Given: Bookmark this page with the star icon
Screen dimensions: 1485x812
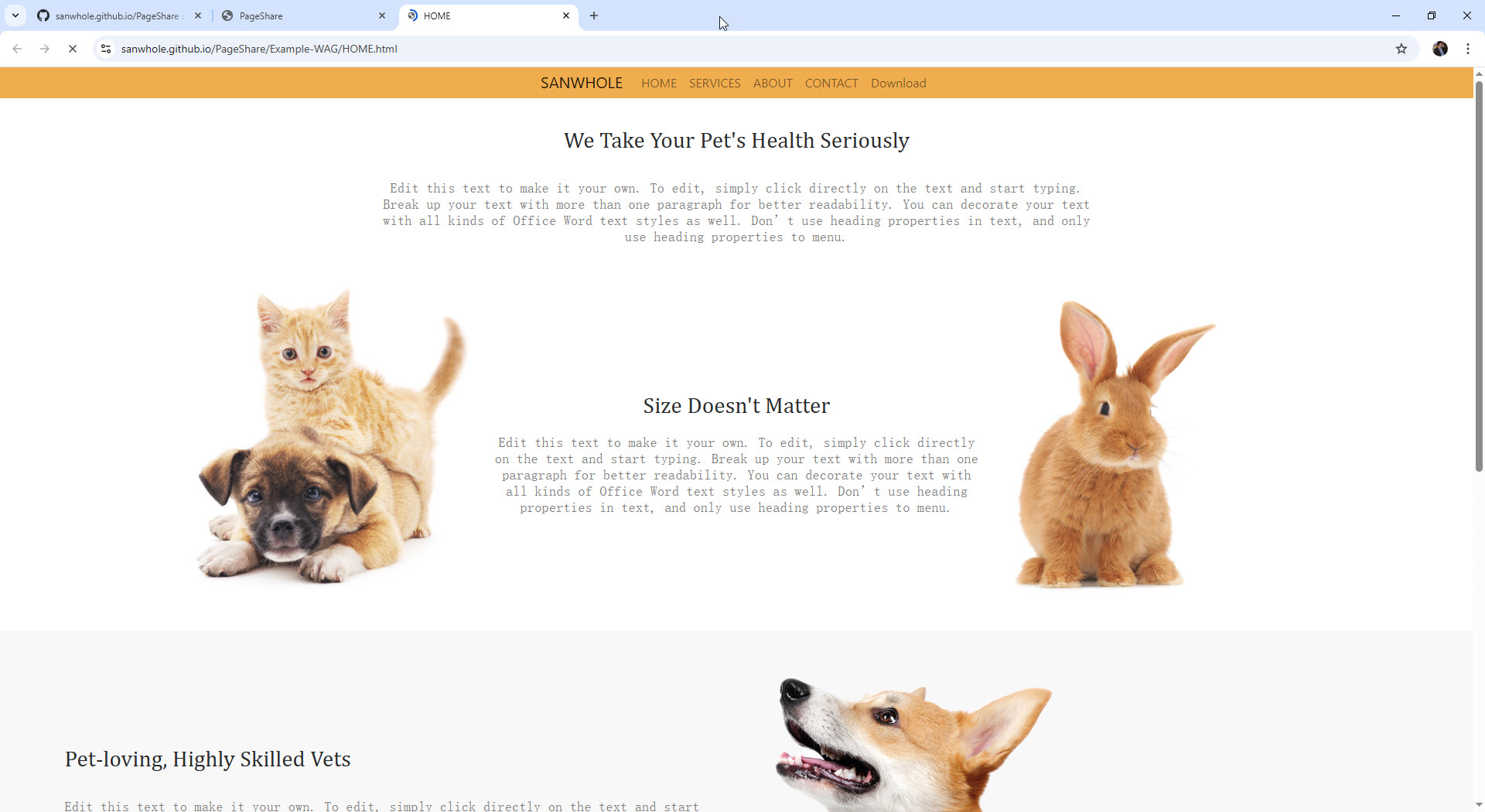Looking at the screenshot, I should tap(1401, 49).
